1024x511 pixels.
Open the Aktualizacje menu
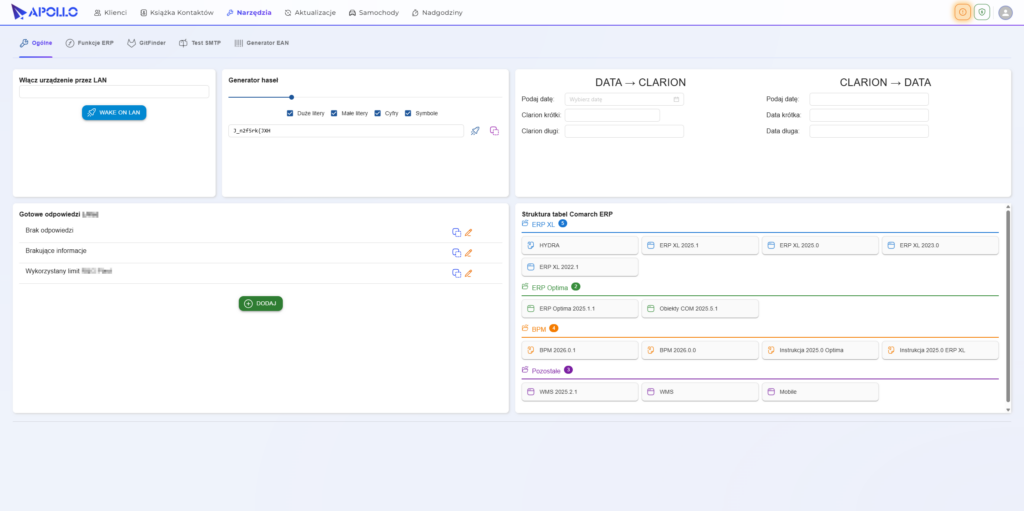(310, 12)
